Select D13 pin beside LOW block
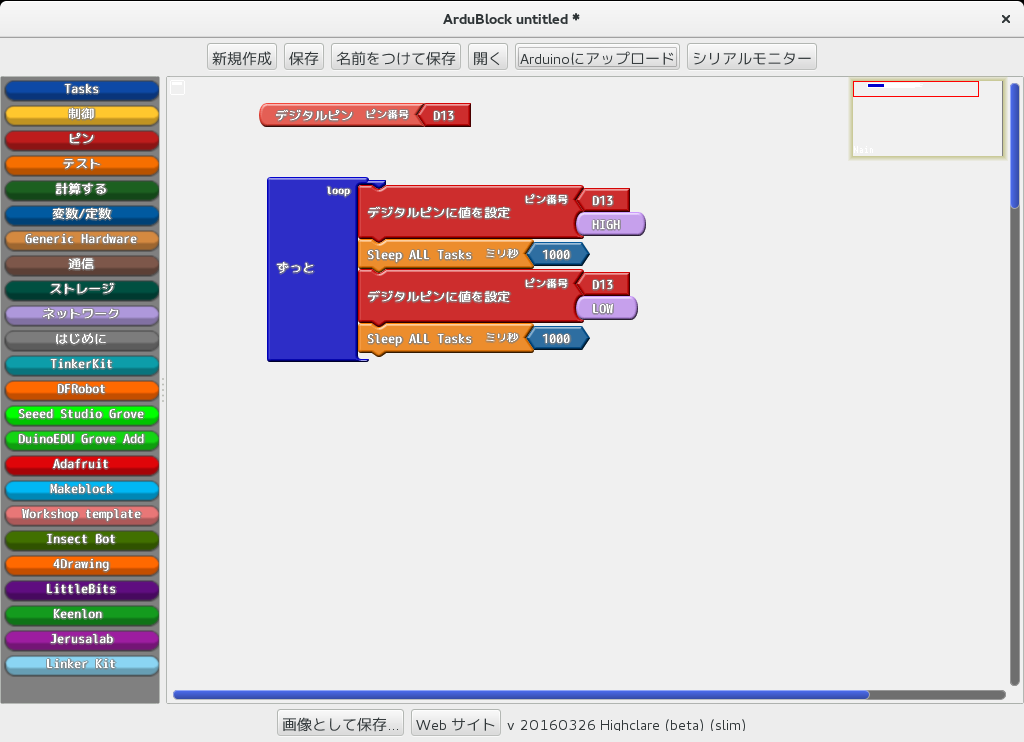 604,284
